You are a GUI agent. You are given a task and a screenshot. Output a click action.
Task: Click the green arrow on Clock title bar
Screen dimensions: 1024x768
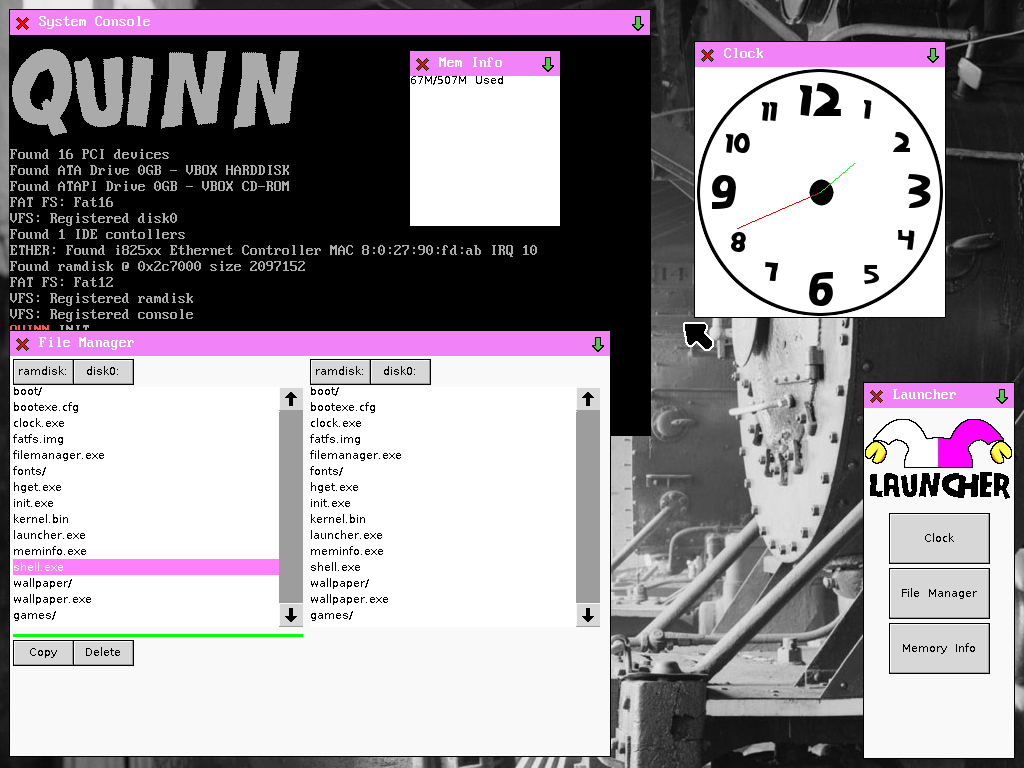[933, 56]
